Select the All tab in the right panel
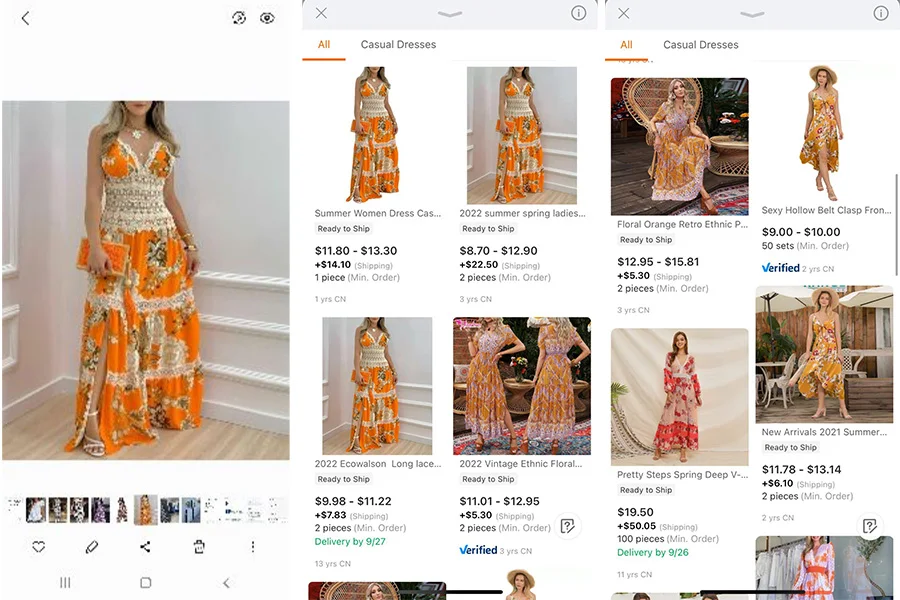This screenshot has height=600, width=900. click(626, 44)
